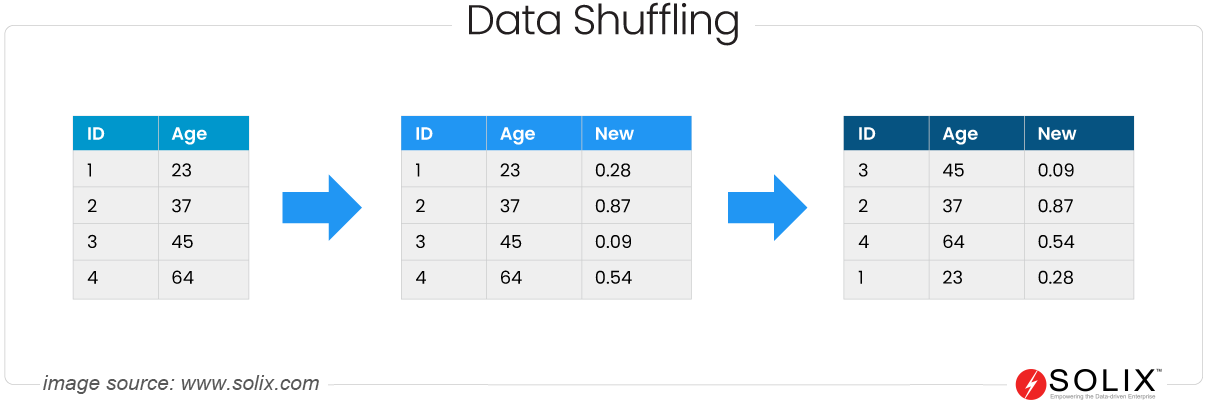1207x414 pixels.
Task: Click the Data Shuffling title
Action: pyautogui.click(x=603, y=21)
